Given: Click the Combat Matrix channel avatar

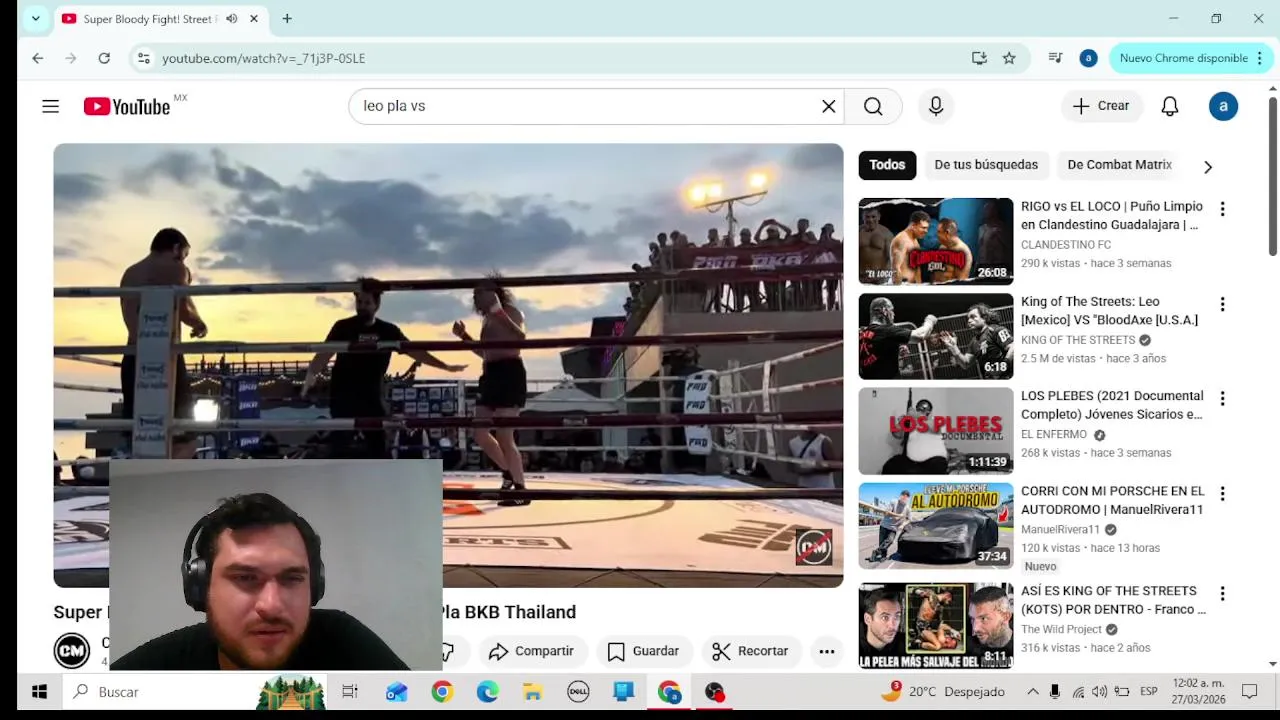Looking at the screenshot, I should [x=72, y=651].
